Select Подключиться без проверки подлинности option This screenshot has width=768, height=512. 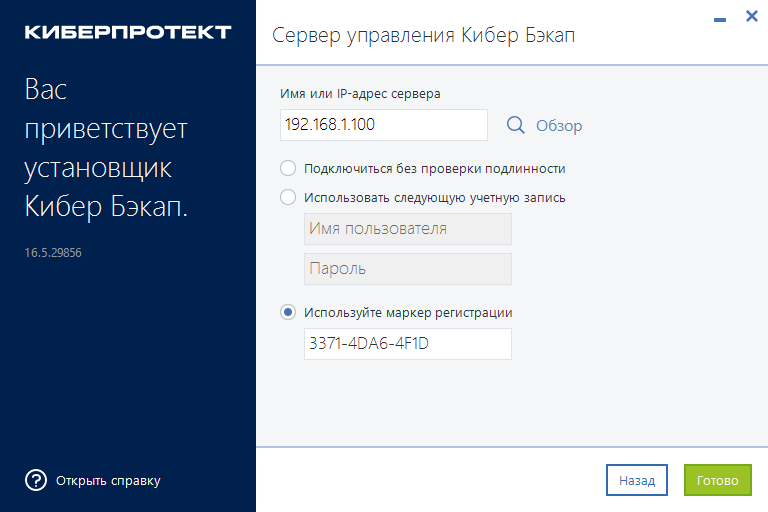coord(288,168)
